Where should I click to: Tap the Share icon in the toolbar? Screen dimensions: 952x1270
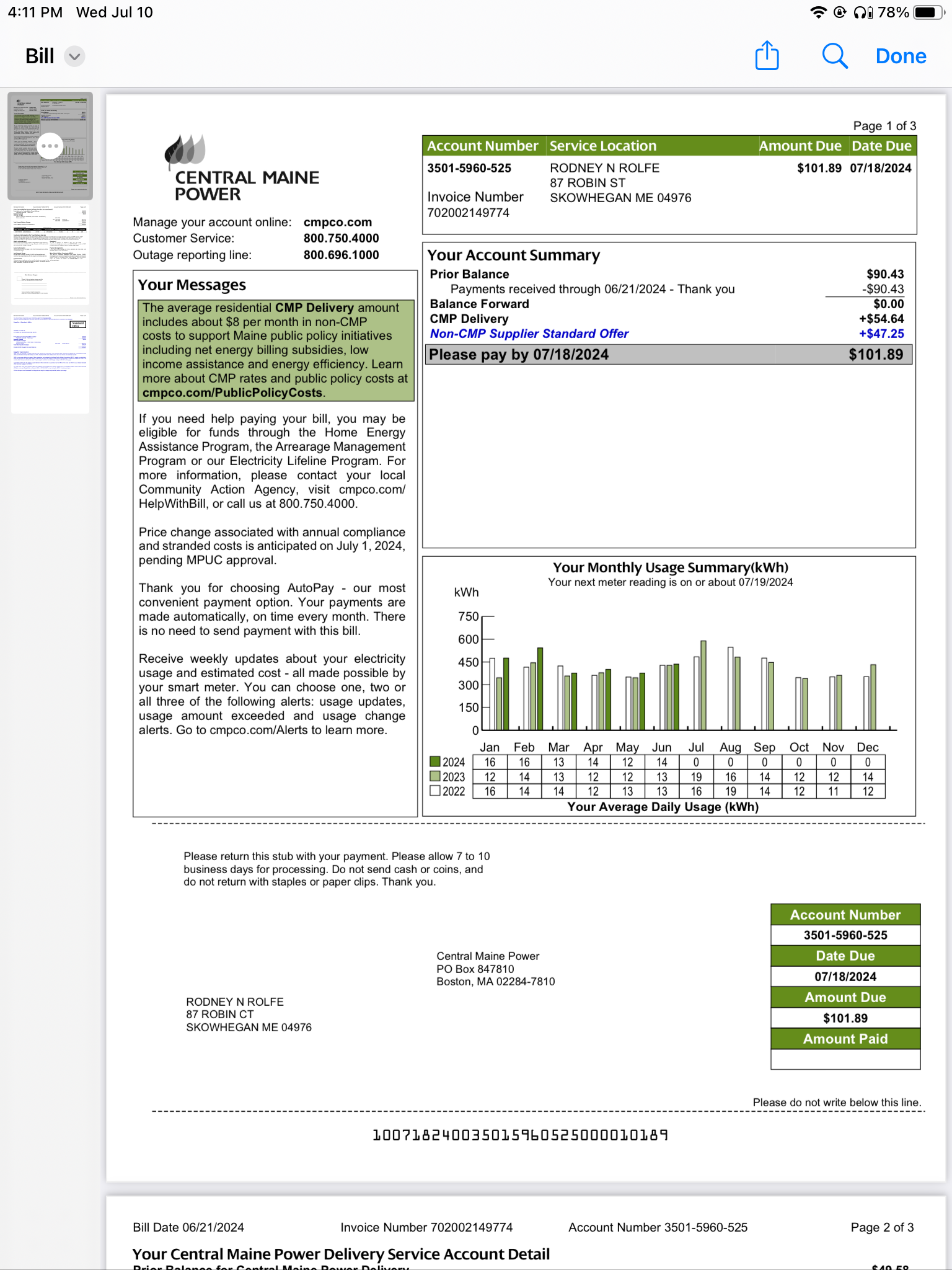tap(767, 56)
